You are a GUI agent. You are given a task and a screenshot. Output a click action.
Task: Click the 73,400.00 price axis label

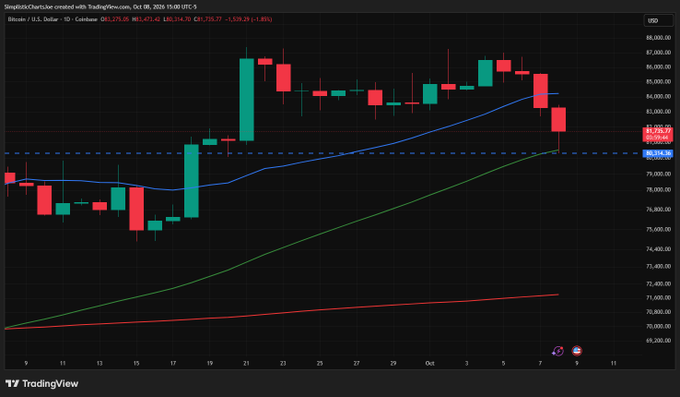[658, 266]
